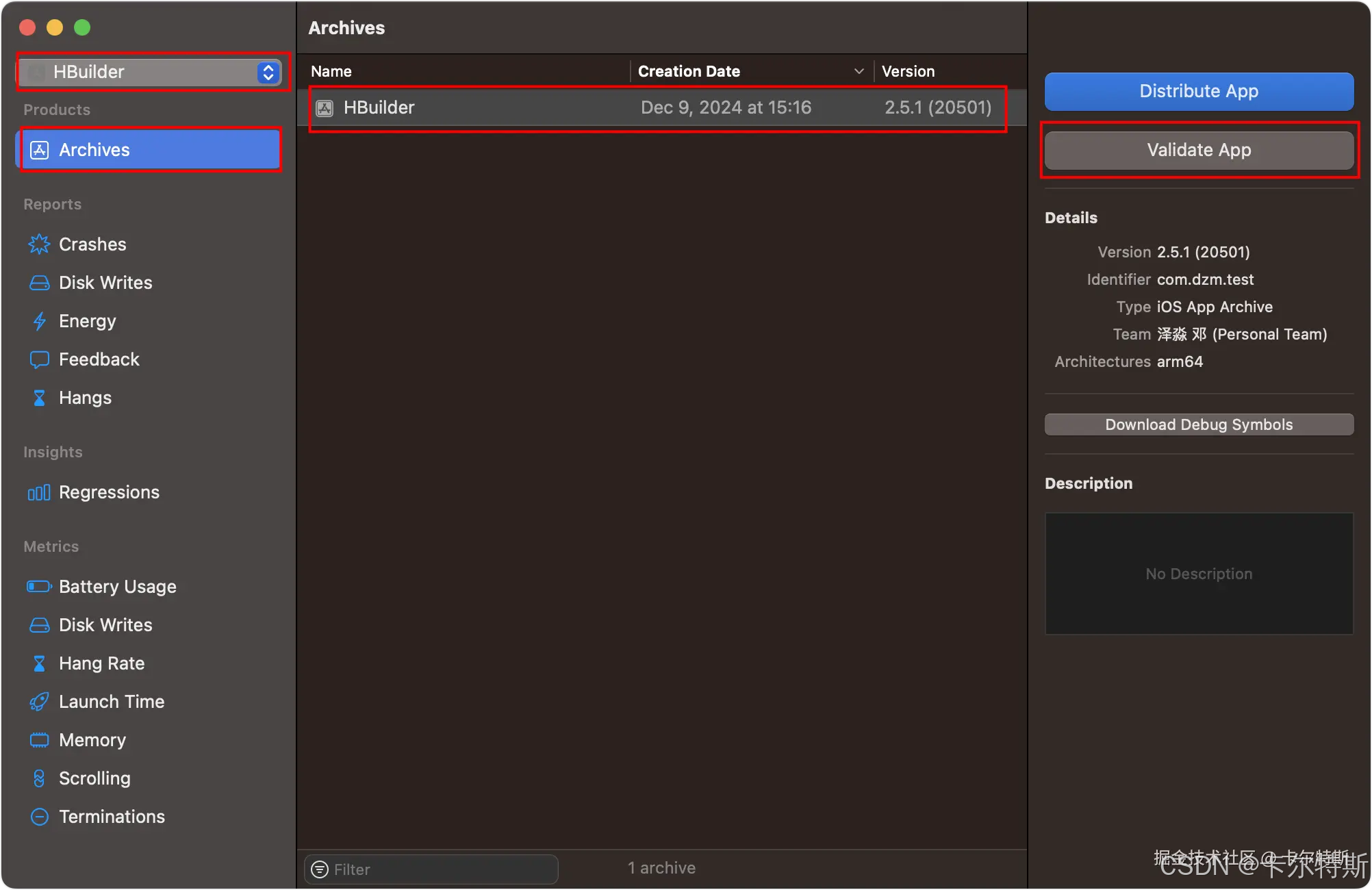Click the Regressions bar chart icon
This screenshot has height=890, width=1372.
click(39, 493)
